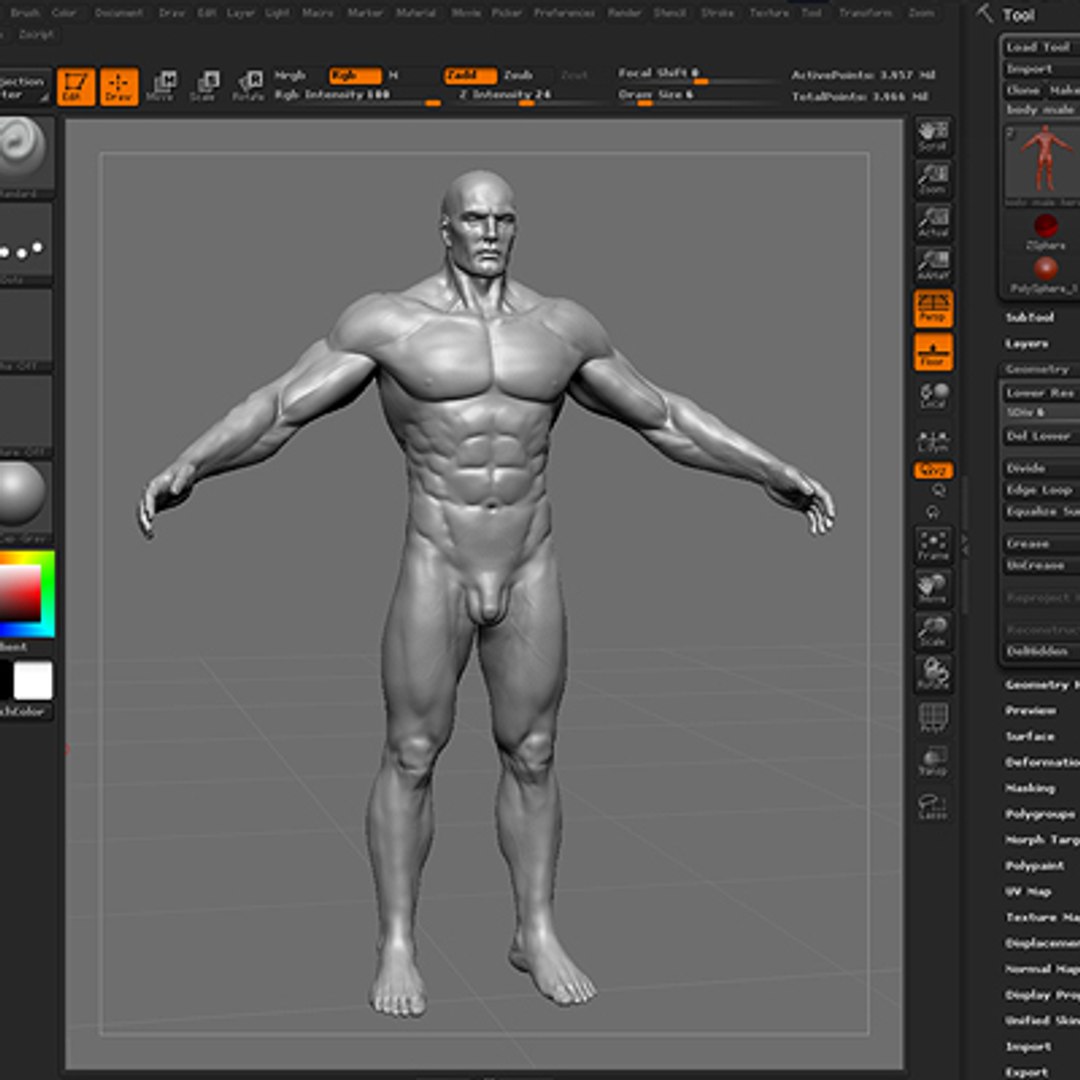This screenshot has width=1080, height=1080.
Task: Toggle Persp perspective view
Action: (x=933, y=308)
